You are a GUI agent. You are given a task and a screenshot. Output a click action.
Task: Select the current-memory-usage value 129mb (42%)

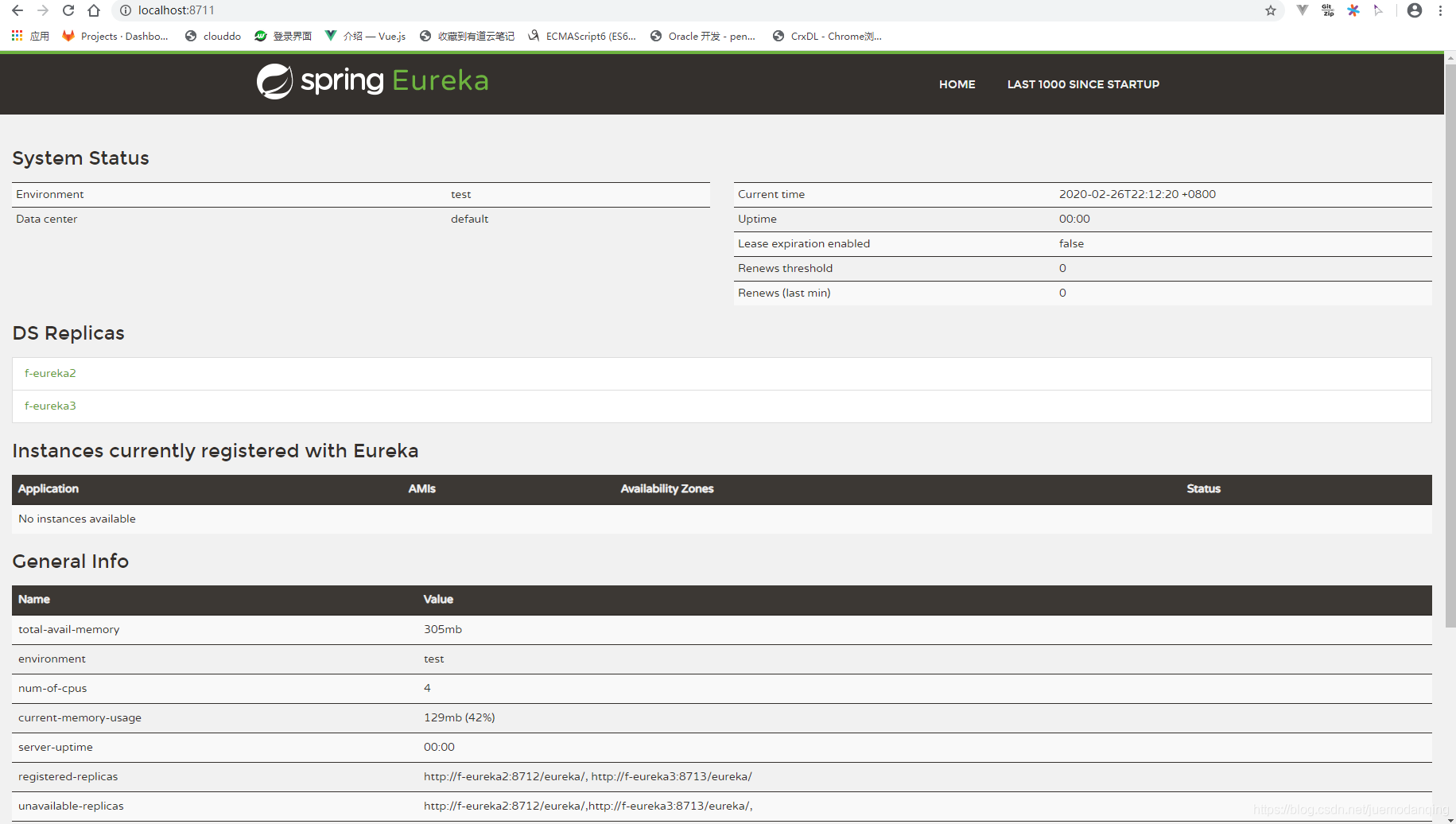tap(460, 717)
